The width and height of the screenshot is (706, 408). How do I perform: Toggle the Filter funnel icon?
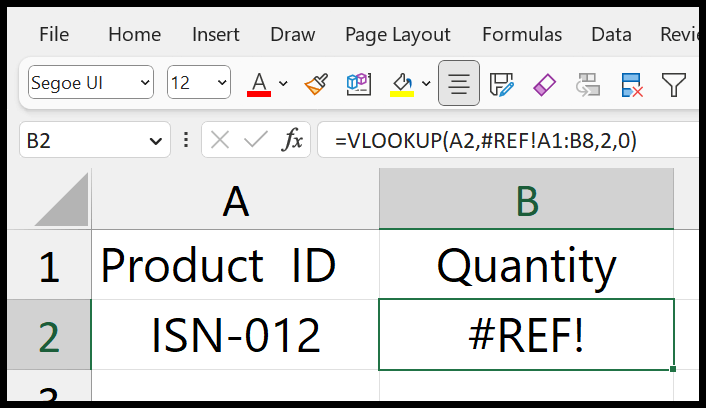click(x=674, y=84)
